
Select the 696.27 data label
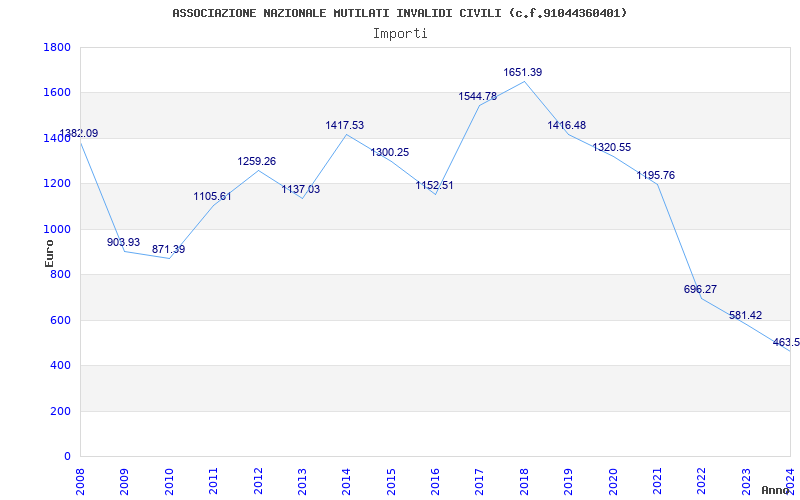tap(701, 289)
